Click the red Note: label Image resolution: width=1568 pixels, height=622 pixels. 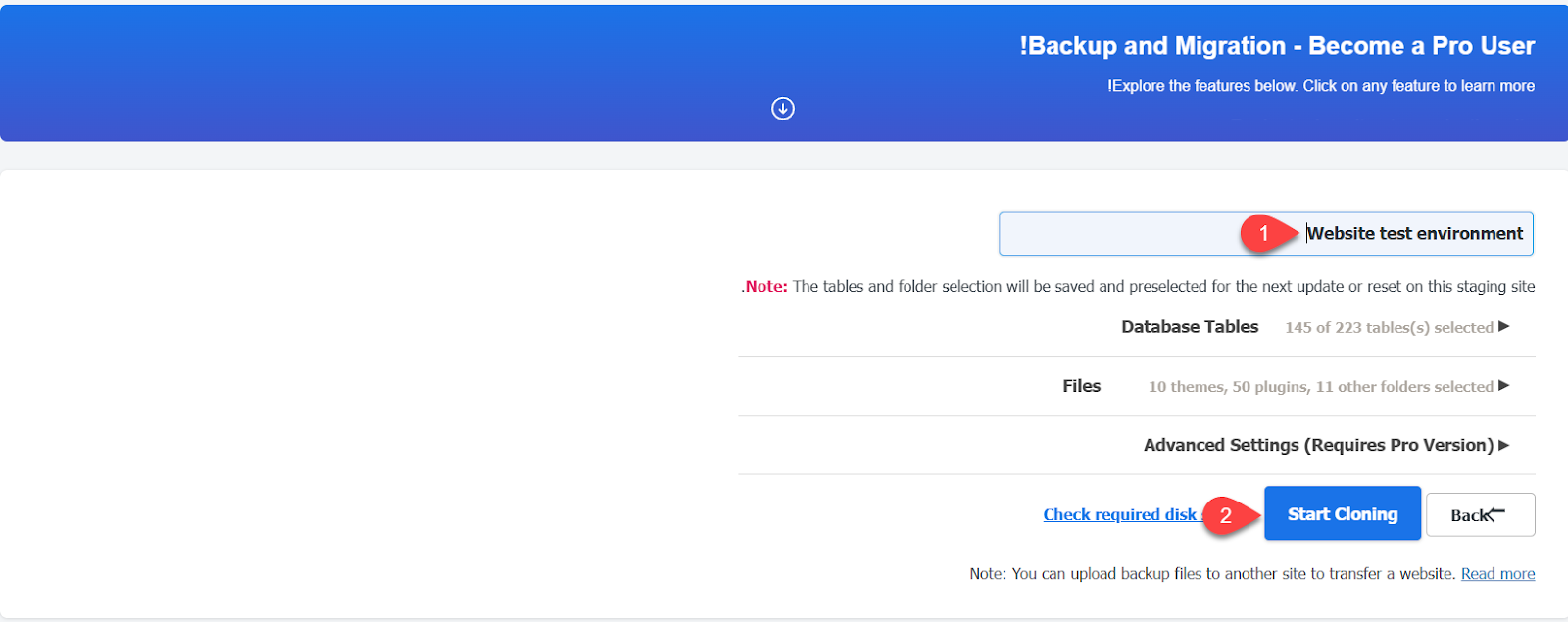765,287
